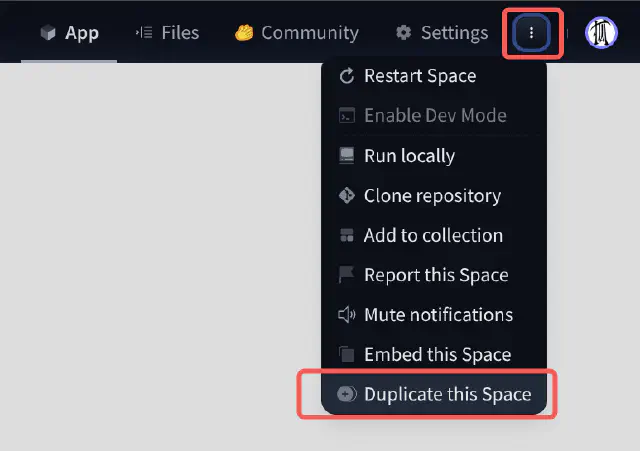Image resolution: width=640 pixels, height=451 pixels.
Task: Go to the Community tab
Action: [296, 33]
